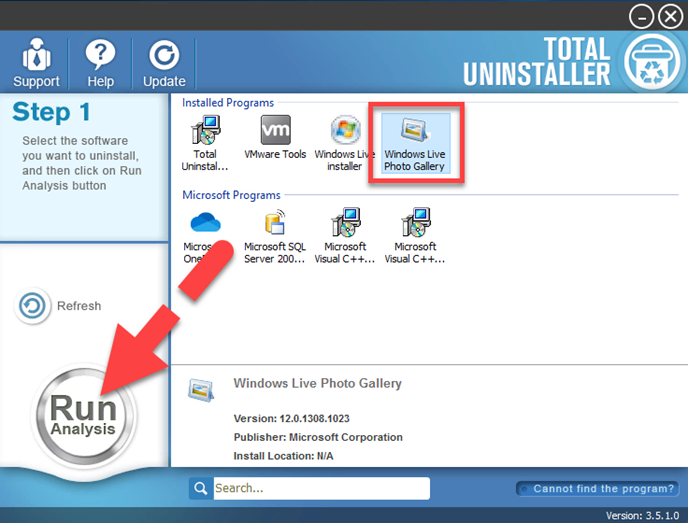Check for updates via Update

[x=164, y=63]
